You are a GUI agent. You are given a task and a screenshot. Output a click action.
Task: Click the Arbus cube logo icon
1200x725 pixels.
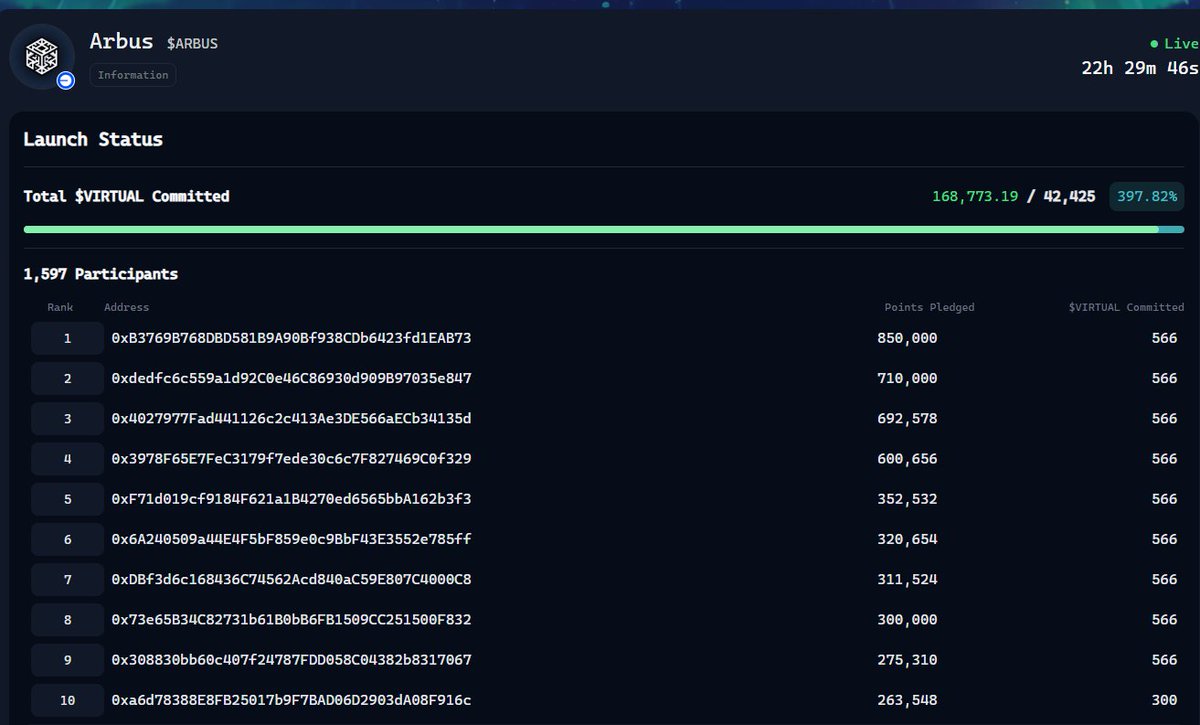(40, 55)
